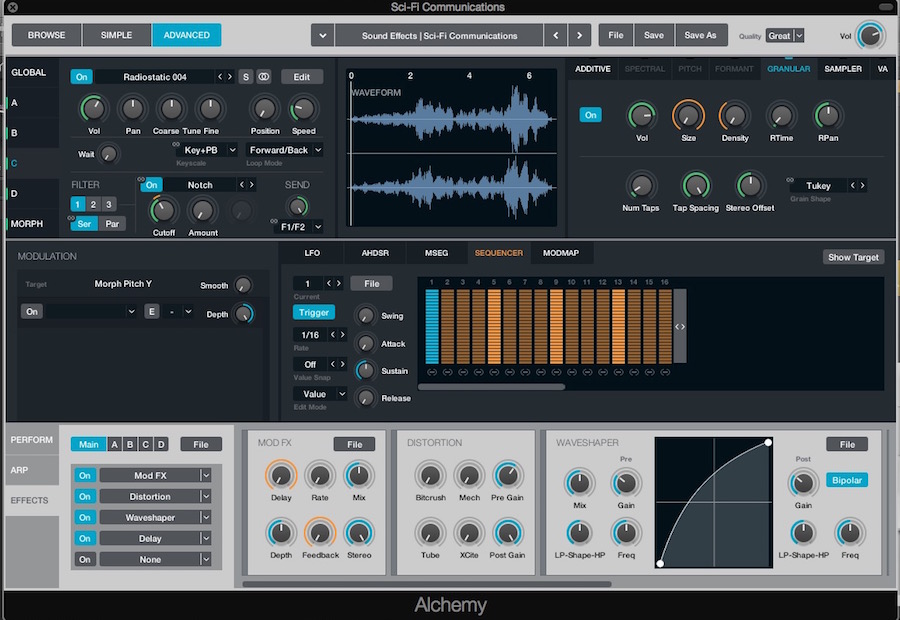
Task: Click the master Vol knob in top bar
Action: pyautogui.click(x=870, y=36)
